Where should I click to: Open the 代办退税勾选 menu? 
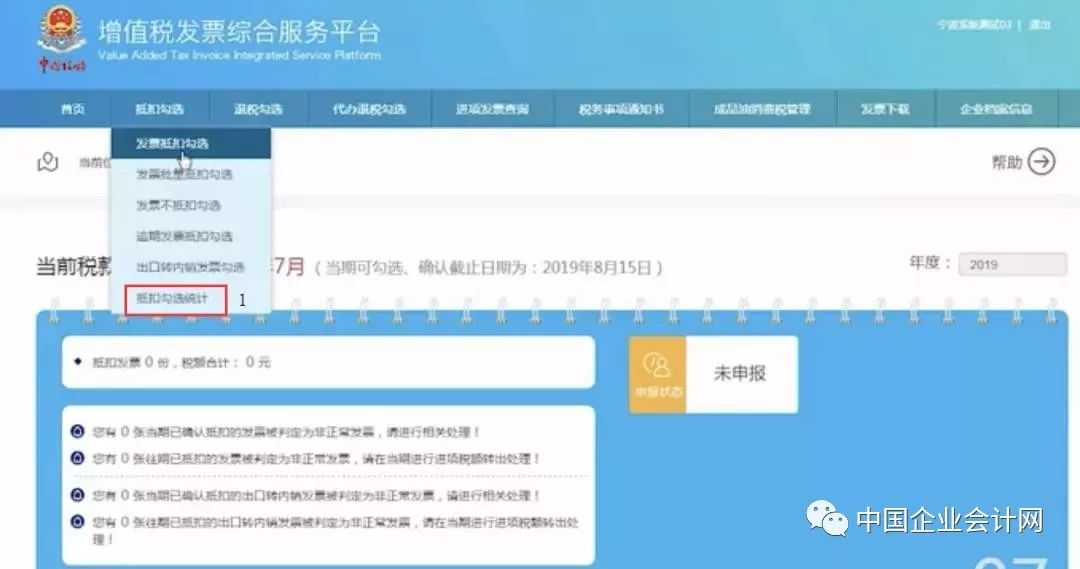[369, 109]
